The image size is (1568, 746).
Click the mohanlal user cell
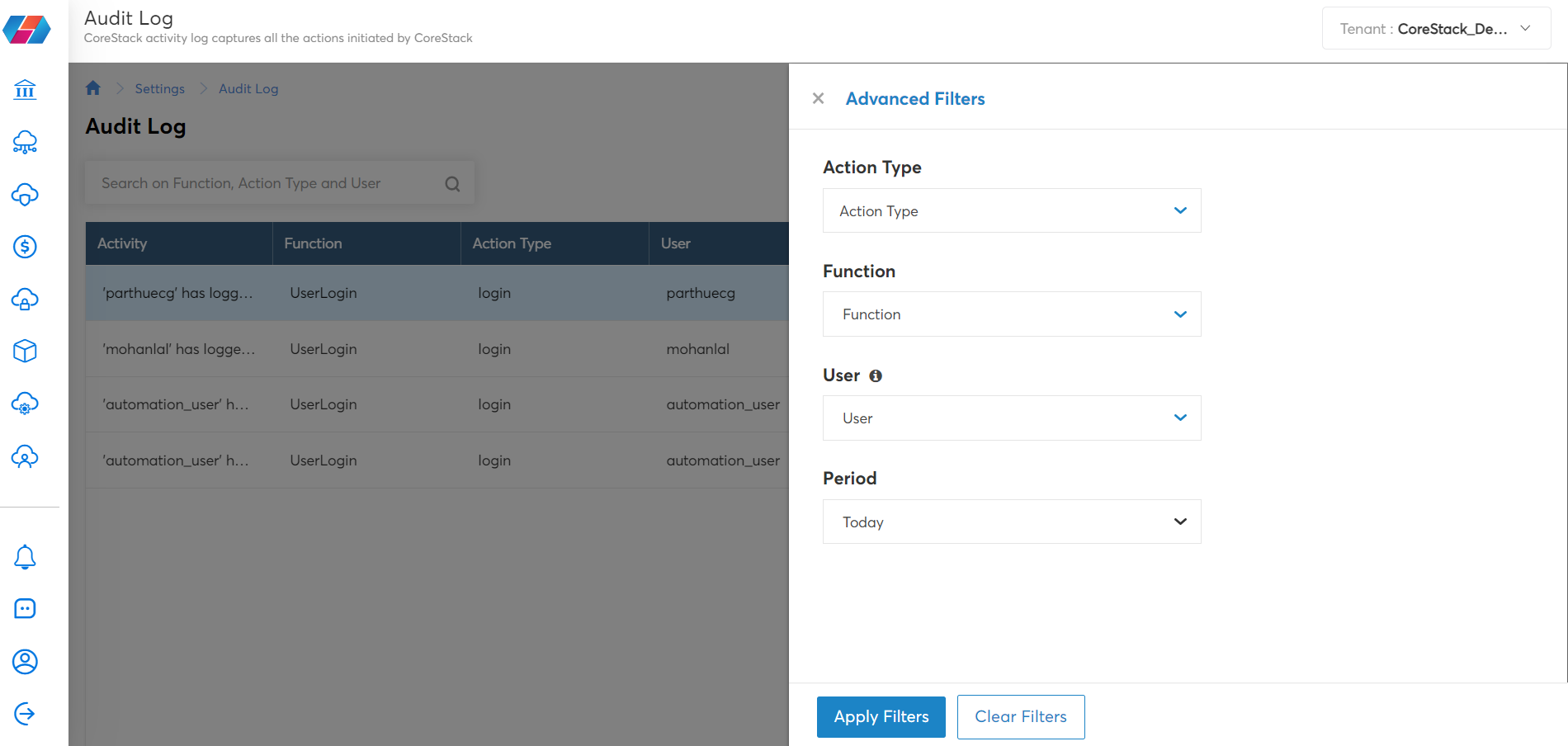[698, 349]
